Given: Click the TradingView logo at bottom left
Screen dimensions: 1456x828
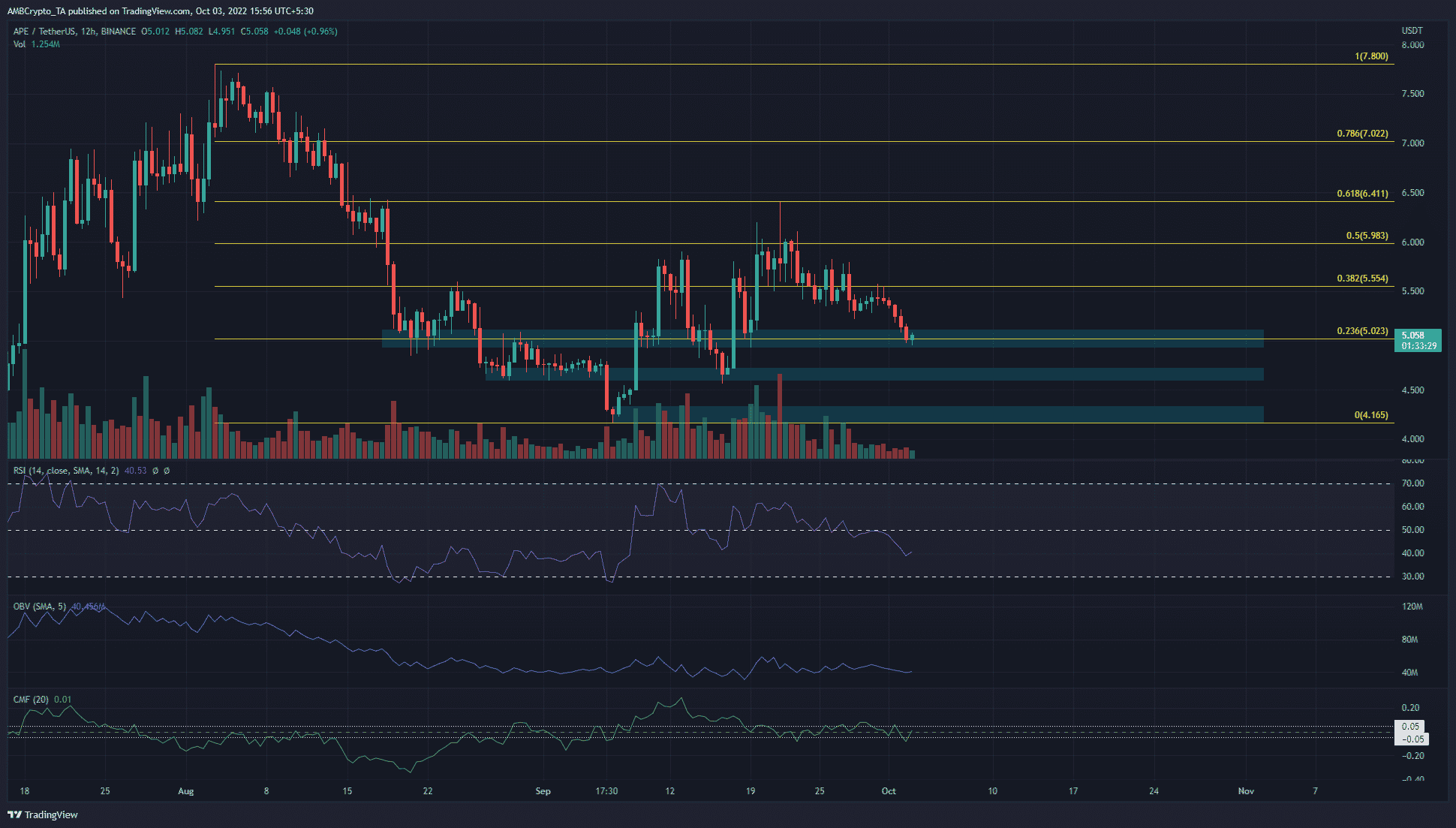Looking at the screenshot, I should coord(45,814).
